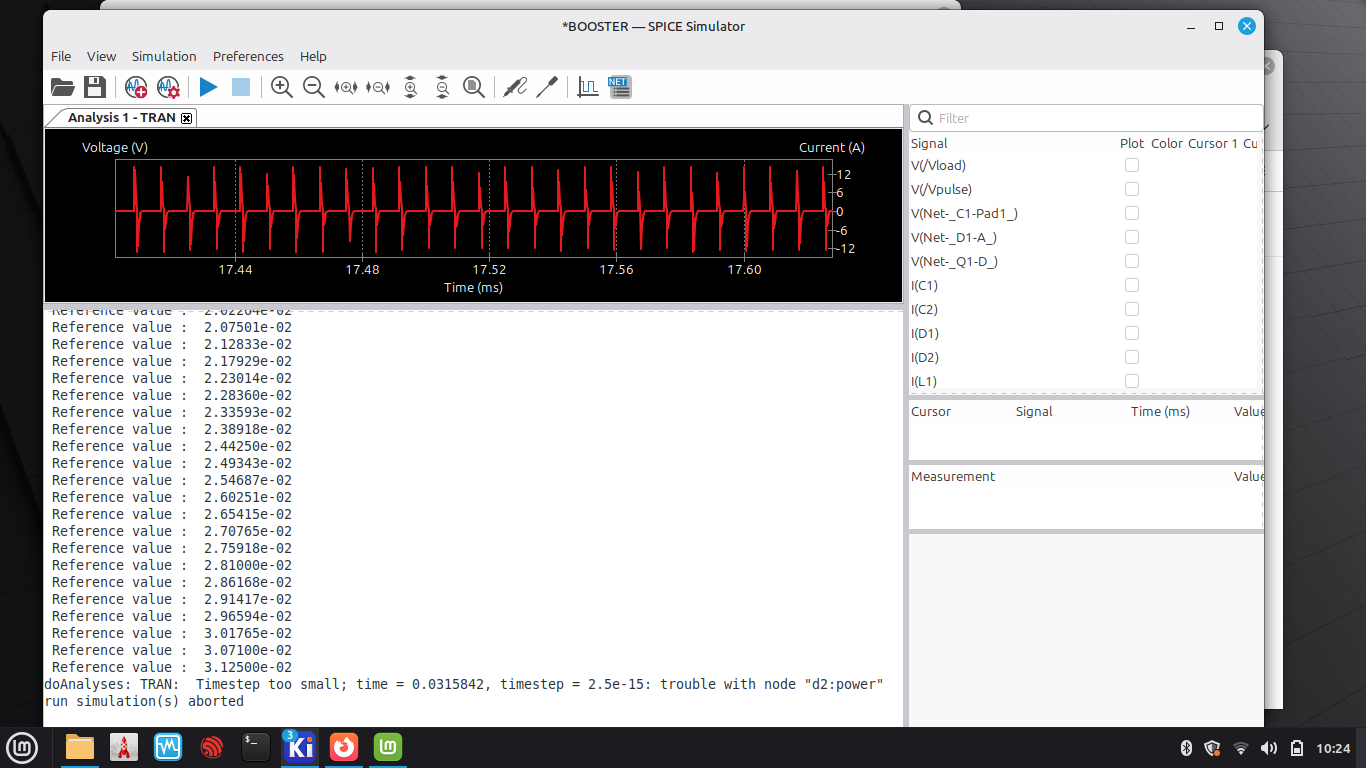Show the SPICE netlist icon

click(619, 87)
